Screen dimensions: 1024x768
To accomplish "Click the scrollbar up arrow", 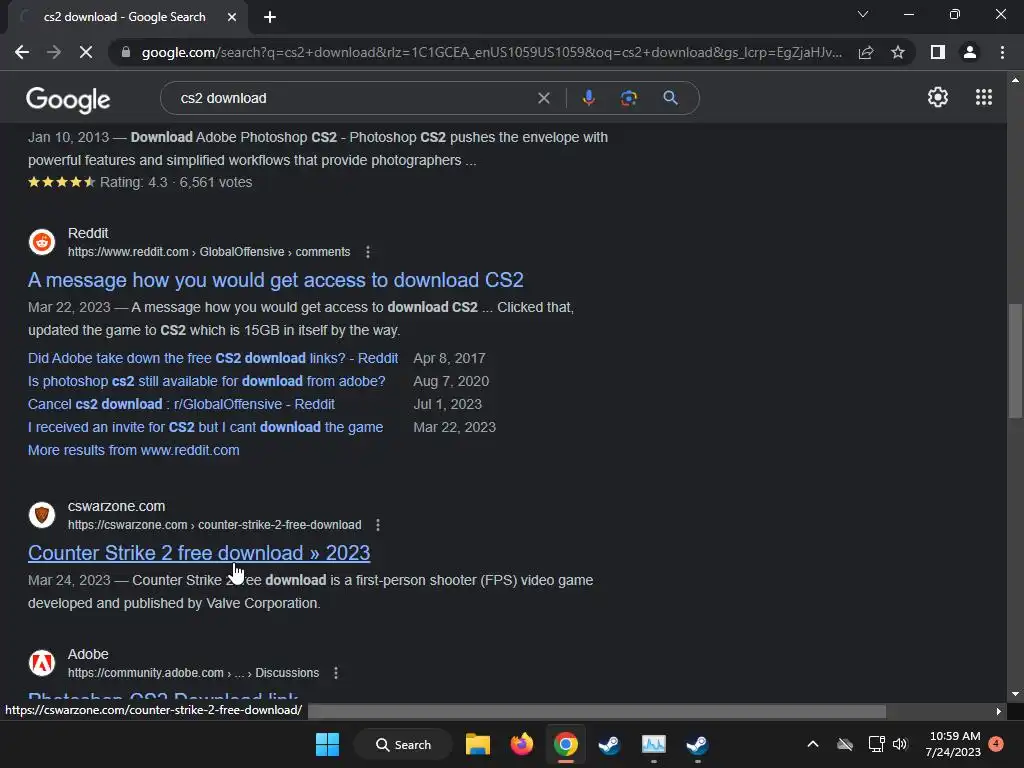I will pos(1015,80).
